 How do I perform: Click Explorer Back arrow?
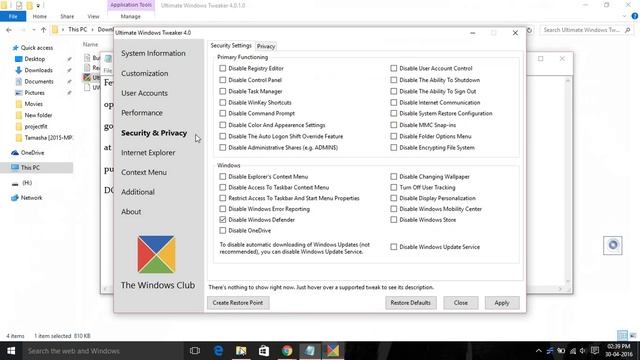9,30
